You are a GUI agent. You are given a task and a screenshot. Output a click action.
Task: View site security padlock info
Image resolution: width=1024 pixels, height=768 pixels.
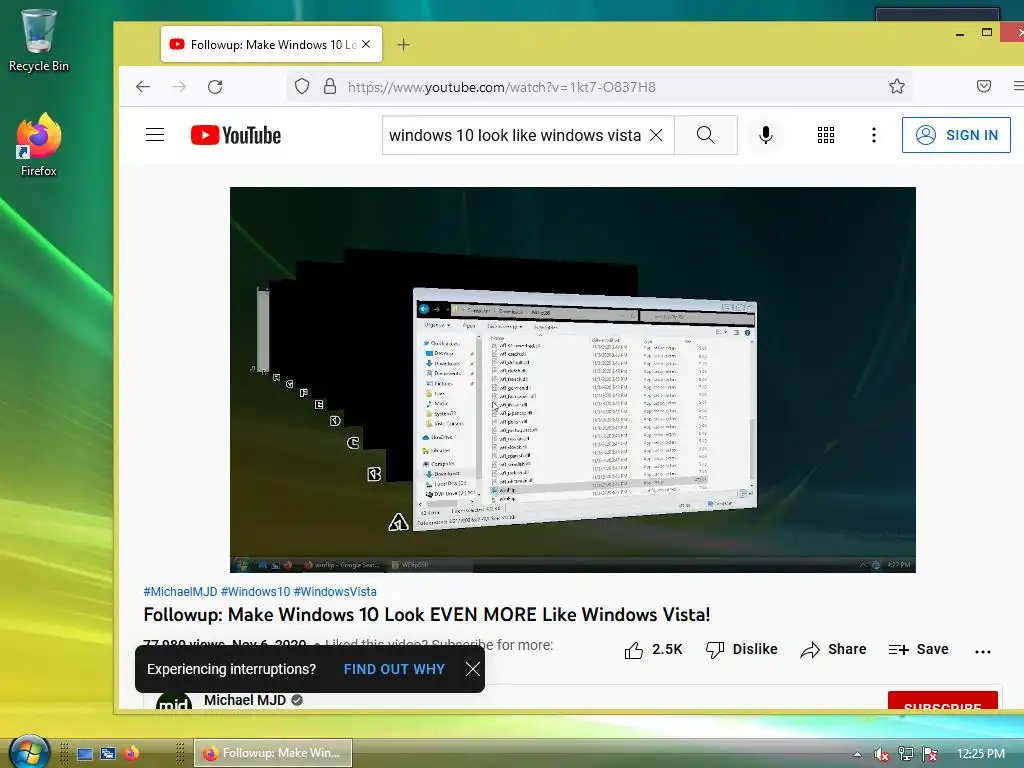point(330,87)
